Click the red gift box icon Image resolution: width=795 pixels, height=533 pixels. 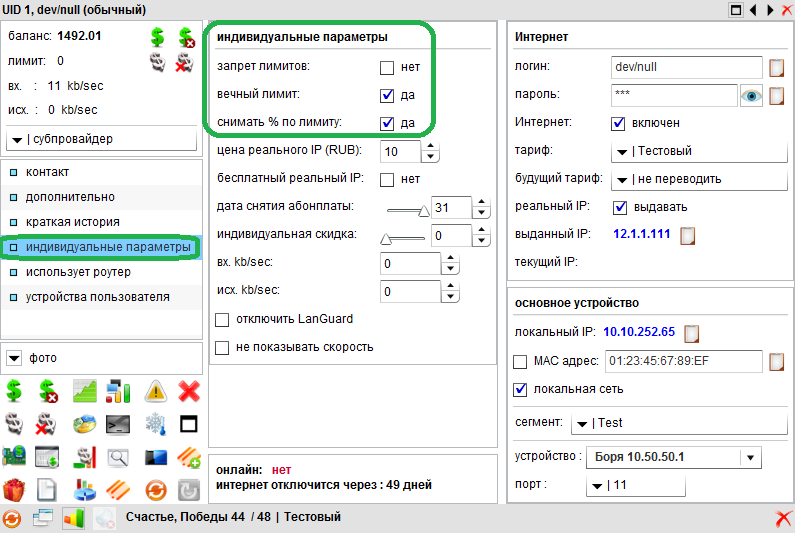click(14, 491)
